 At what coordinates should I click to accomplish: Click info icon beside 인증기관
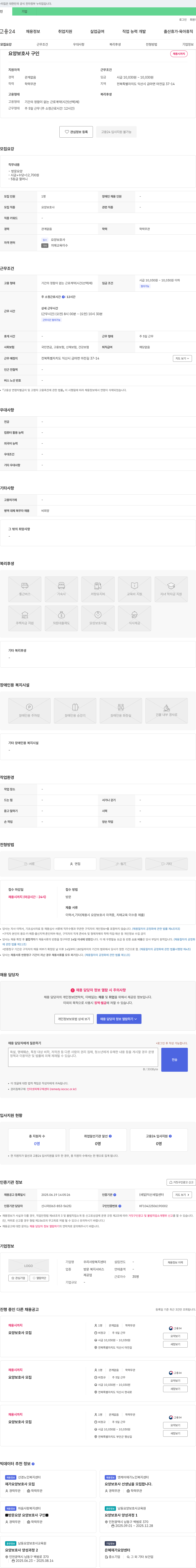pos(115,1195)
